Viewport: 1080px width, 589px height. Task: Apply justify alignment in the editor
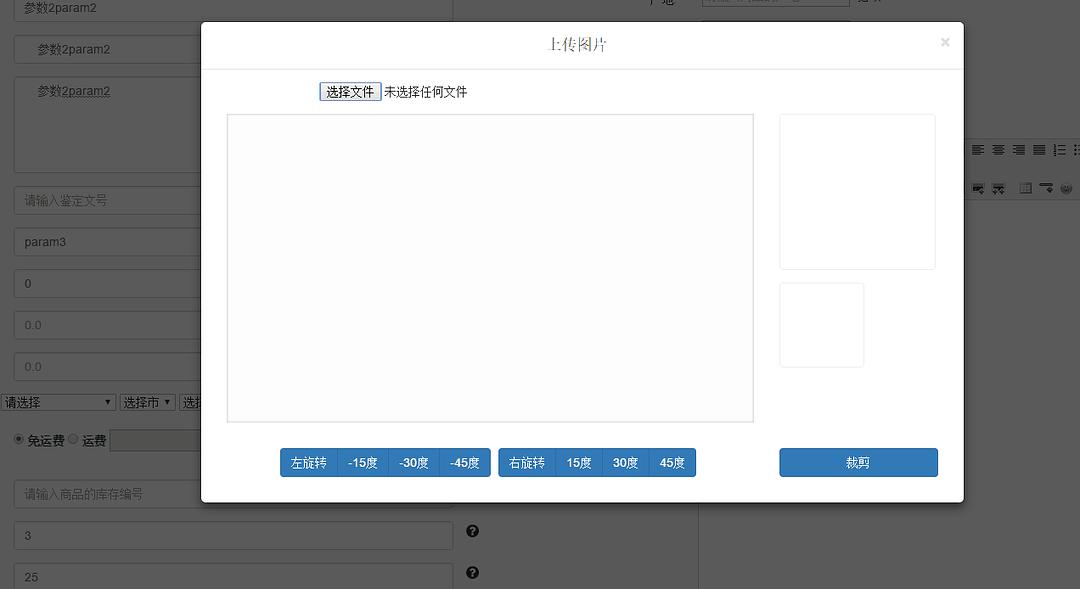[x=1039, y=150]
